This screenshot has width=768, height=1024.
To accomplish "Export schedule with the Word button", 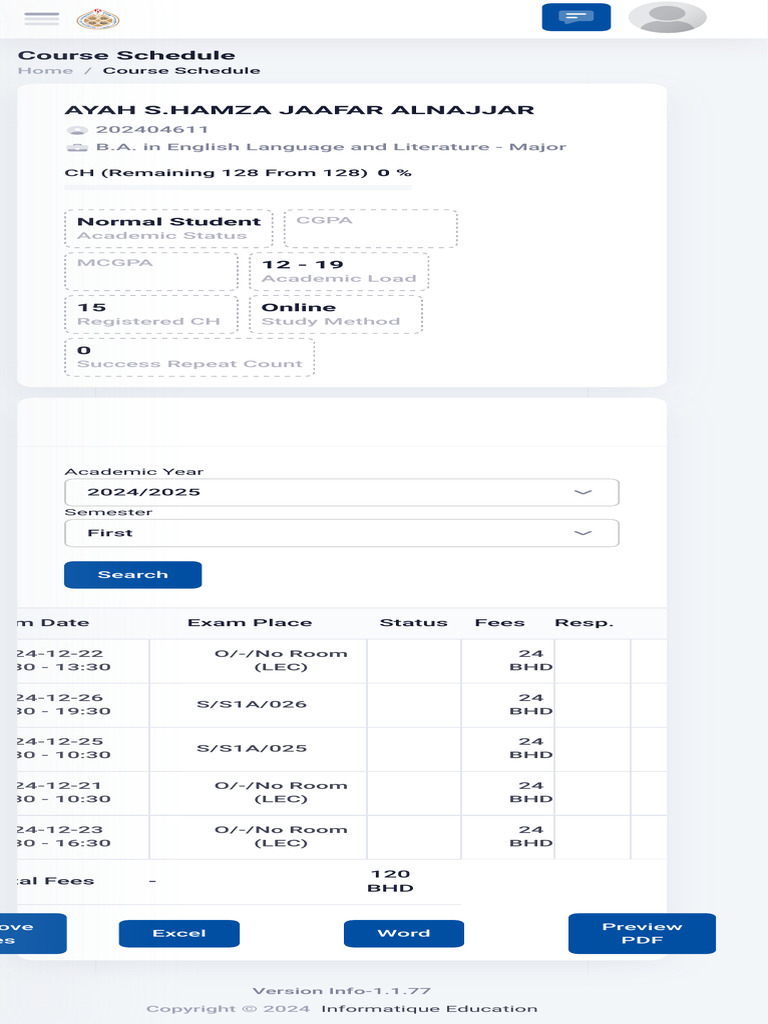I will [404, 933].
